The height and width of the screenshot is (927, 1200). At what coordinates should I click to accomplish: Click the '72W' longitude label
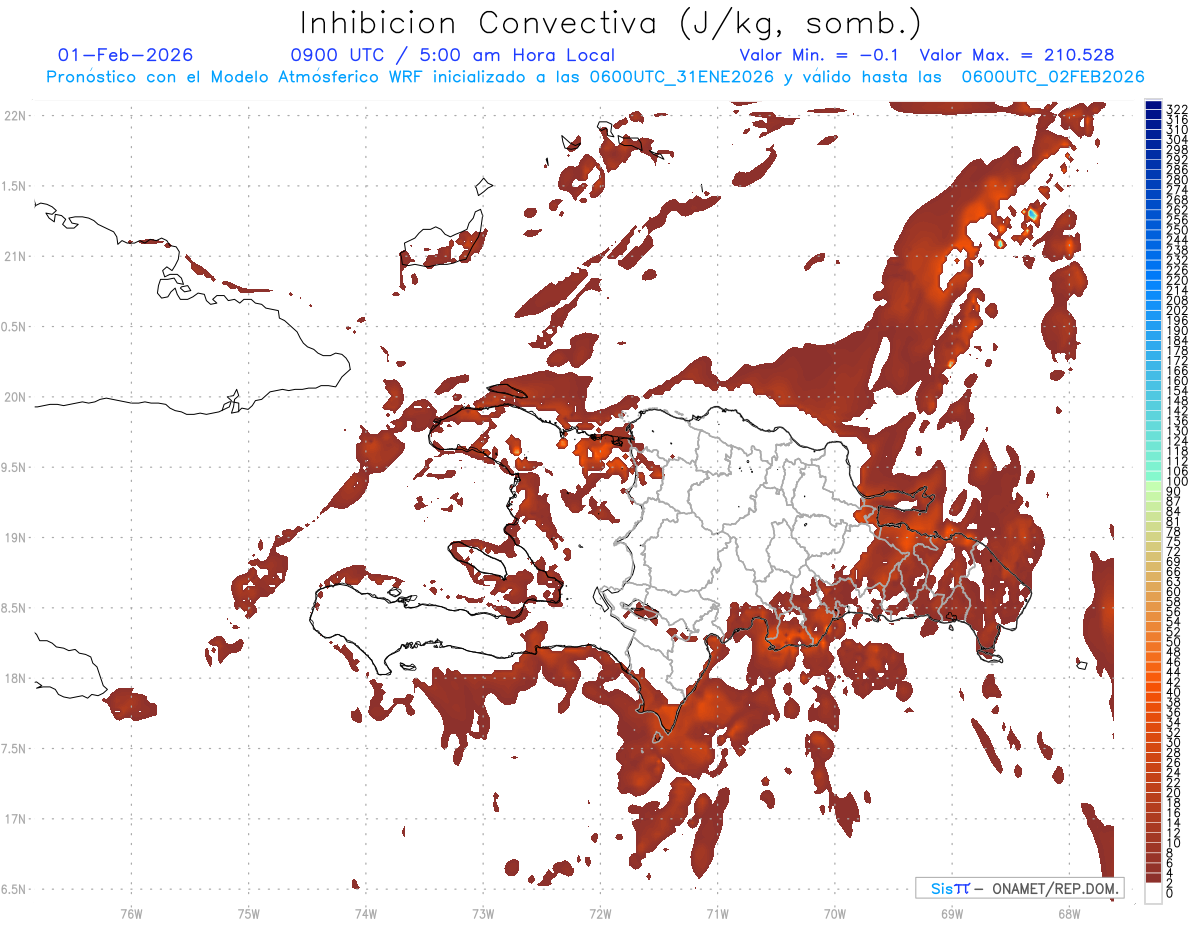pyautogui.click(x=600, y=913)
